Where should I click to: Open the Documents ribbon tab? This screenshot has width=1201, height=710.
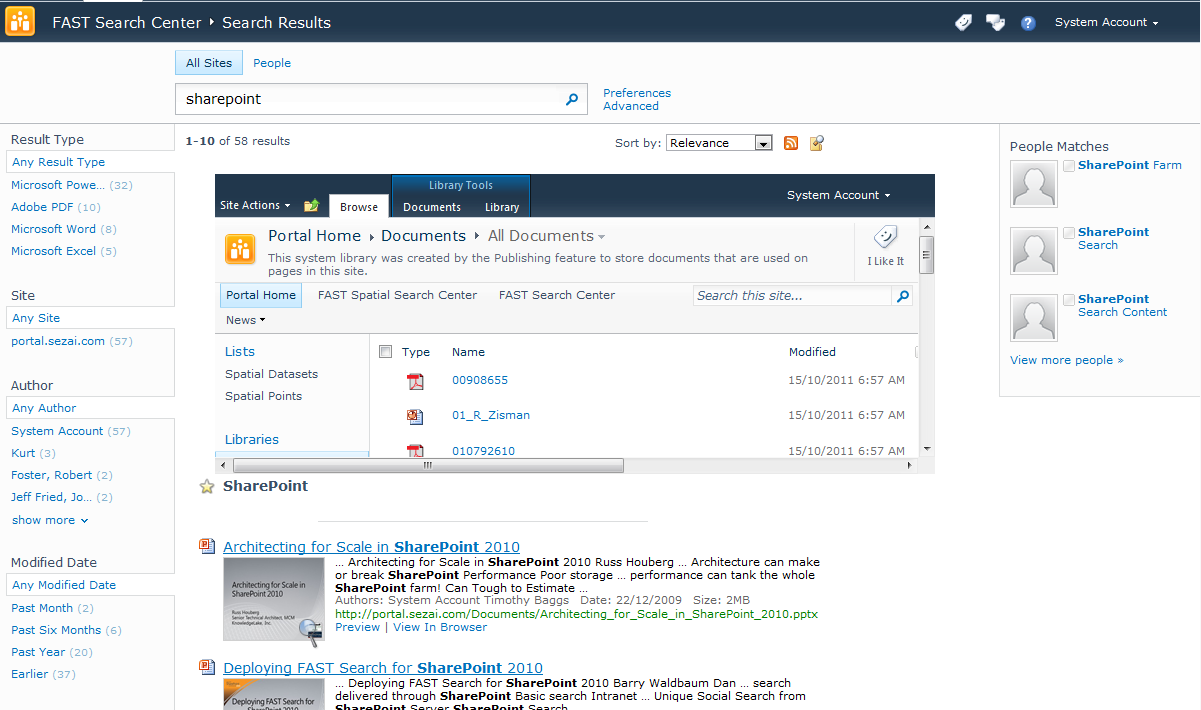coord(432,207)
